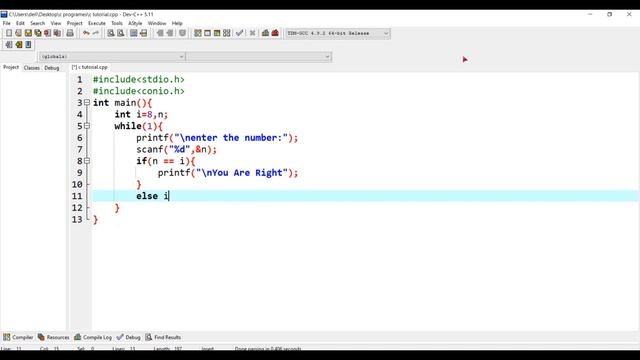
Task: Click the Open file toolbar icon
Action: click(x=18, y=33)
